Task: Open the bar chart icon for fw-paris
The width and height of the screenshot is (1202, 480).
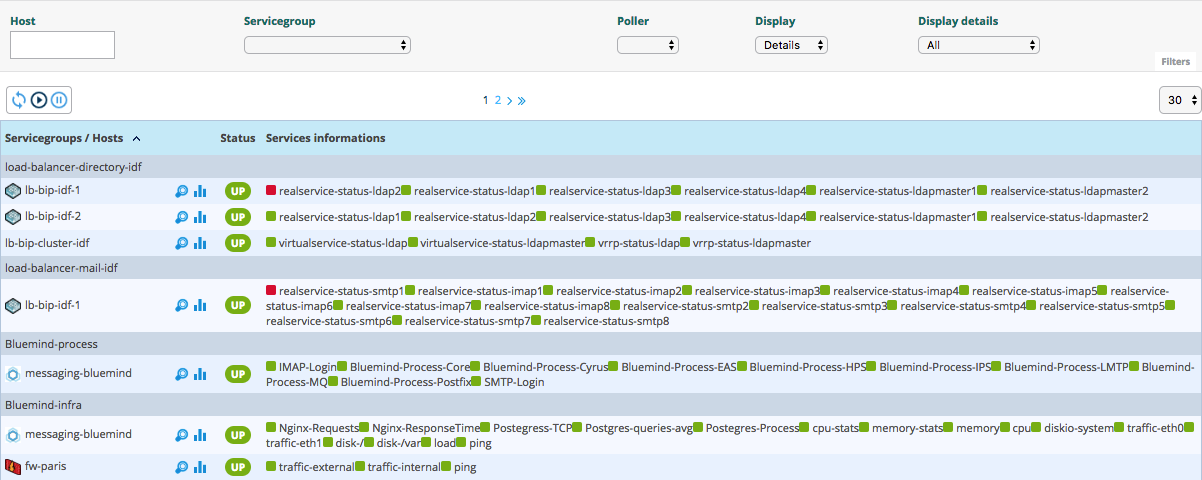Action: [200, 467]
